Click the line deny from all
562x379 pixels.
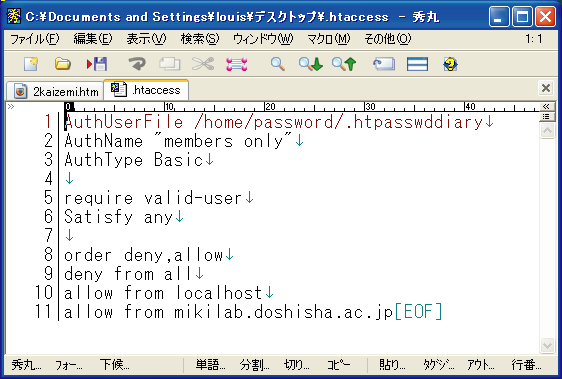128,274
